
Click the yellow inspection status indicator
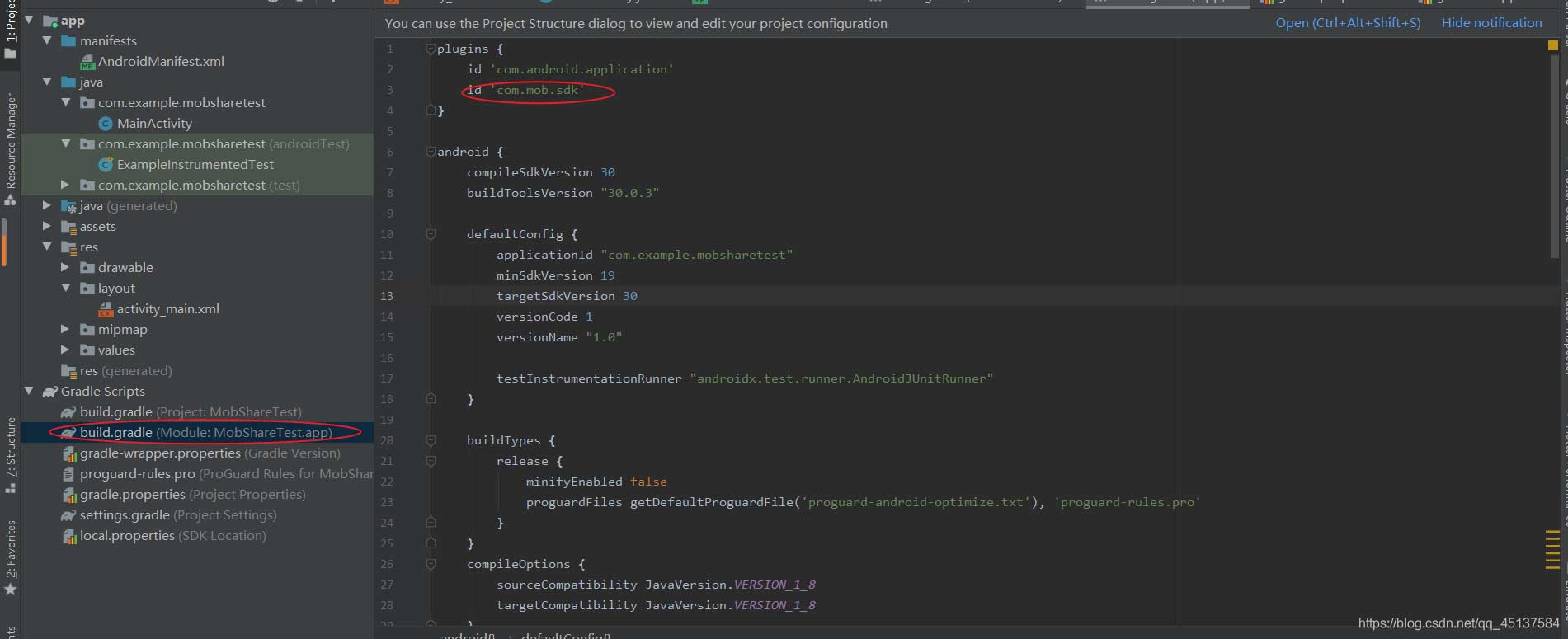point(1552,46)
